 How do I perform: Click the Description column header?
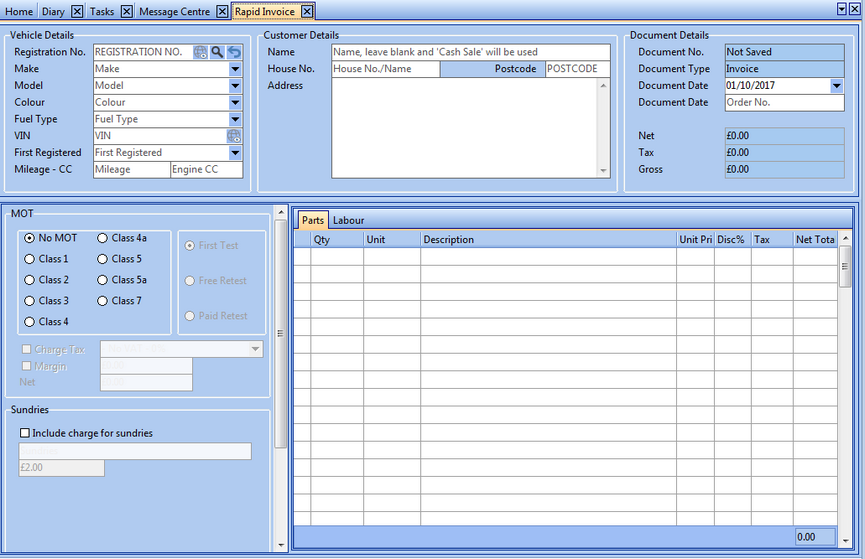point(548,239)
